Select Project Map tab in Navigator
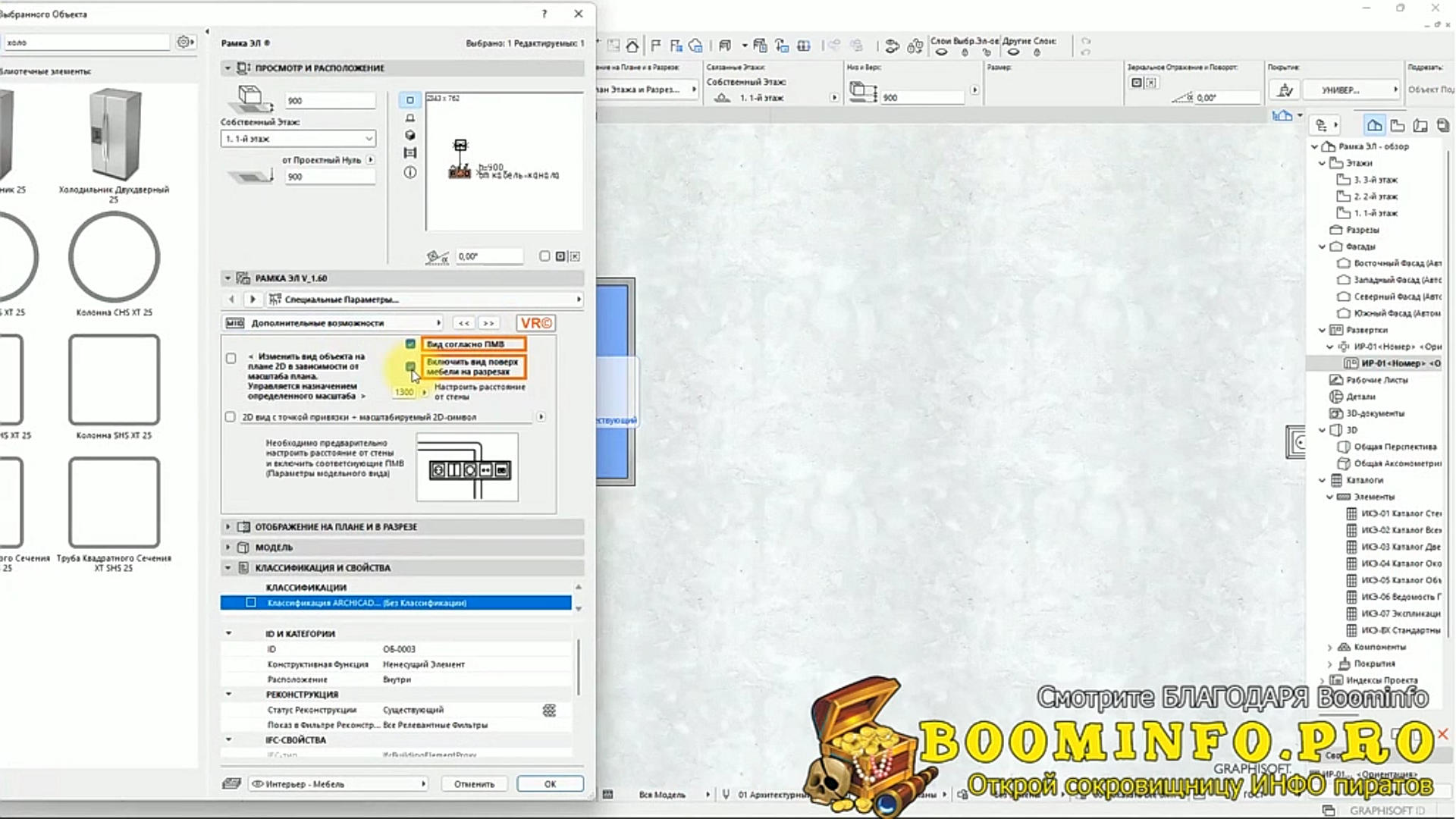Screen dimensions: 1456x819 point(1374,125)
